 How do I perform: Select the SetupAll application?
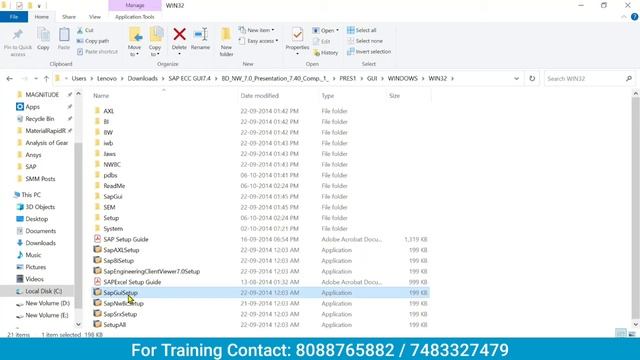click(115, 325)
